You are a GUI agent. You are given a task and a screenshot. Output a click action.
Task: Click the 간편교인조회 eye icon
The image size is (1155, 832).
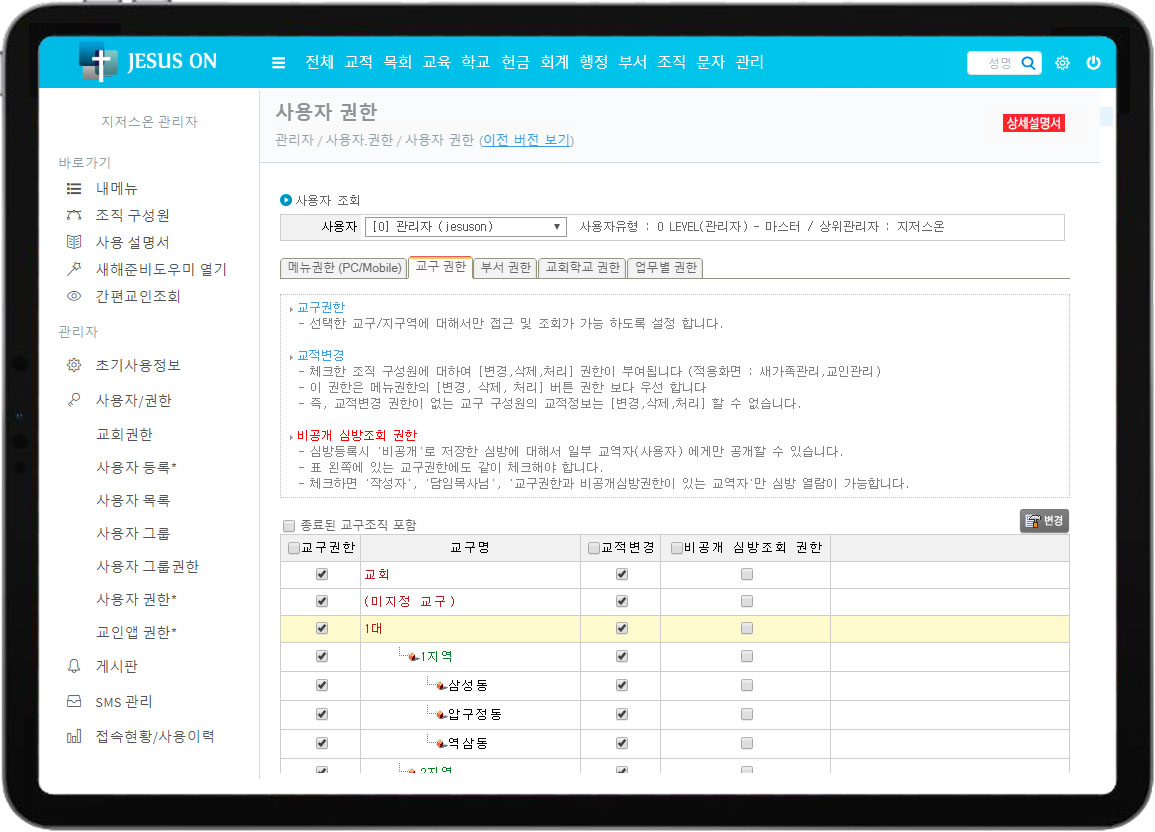[x=74, y=296]
